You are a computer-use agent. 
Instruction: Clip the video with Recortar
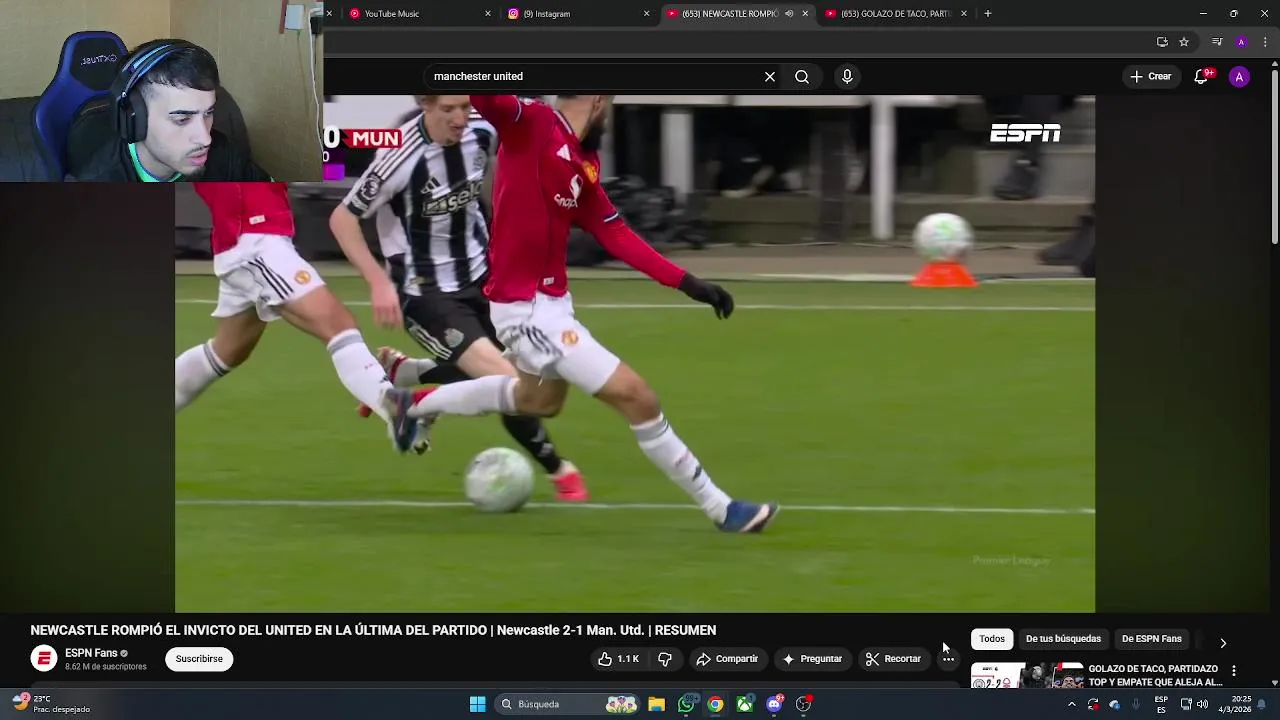point(893,659)
